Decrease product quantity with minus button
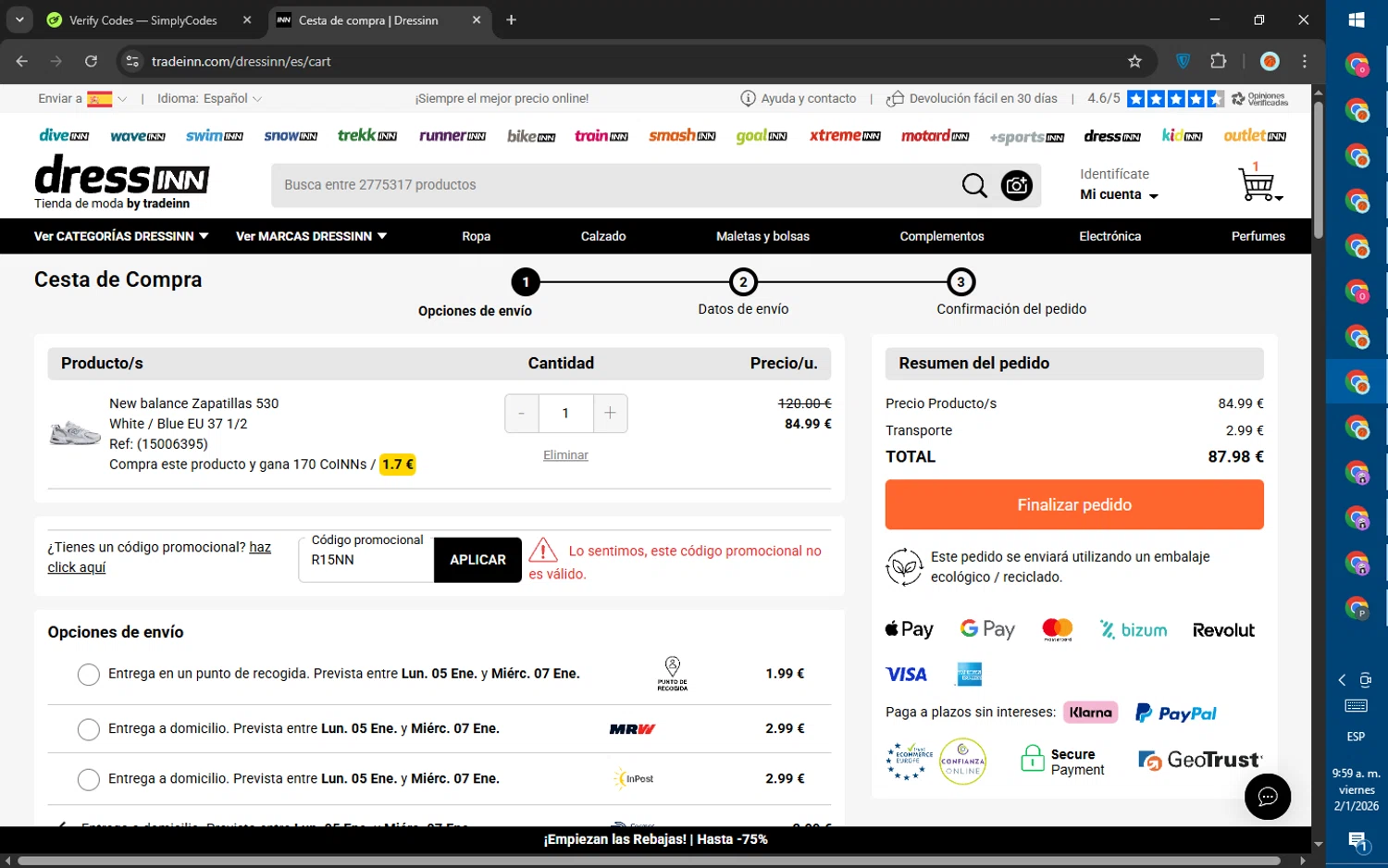The image size is (1388, 868). (522, 413)
